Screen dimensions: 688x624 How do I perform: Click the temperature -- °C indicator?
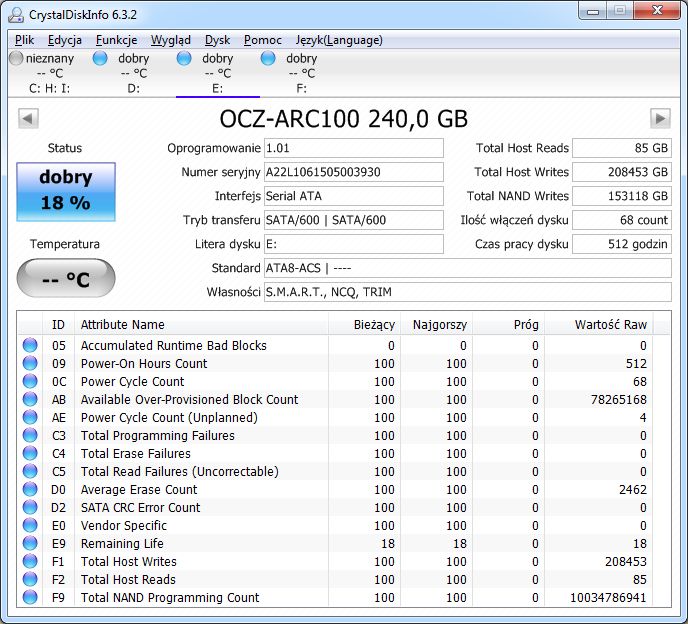(x=66, y=278)
